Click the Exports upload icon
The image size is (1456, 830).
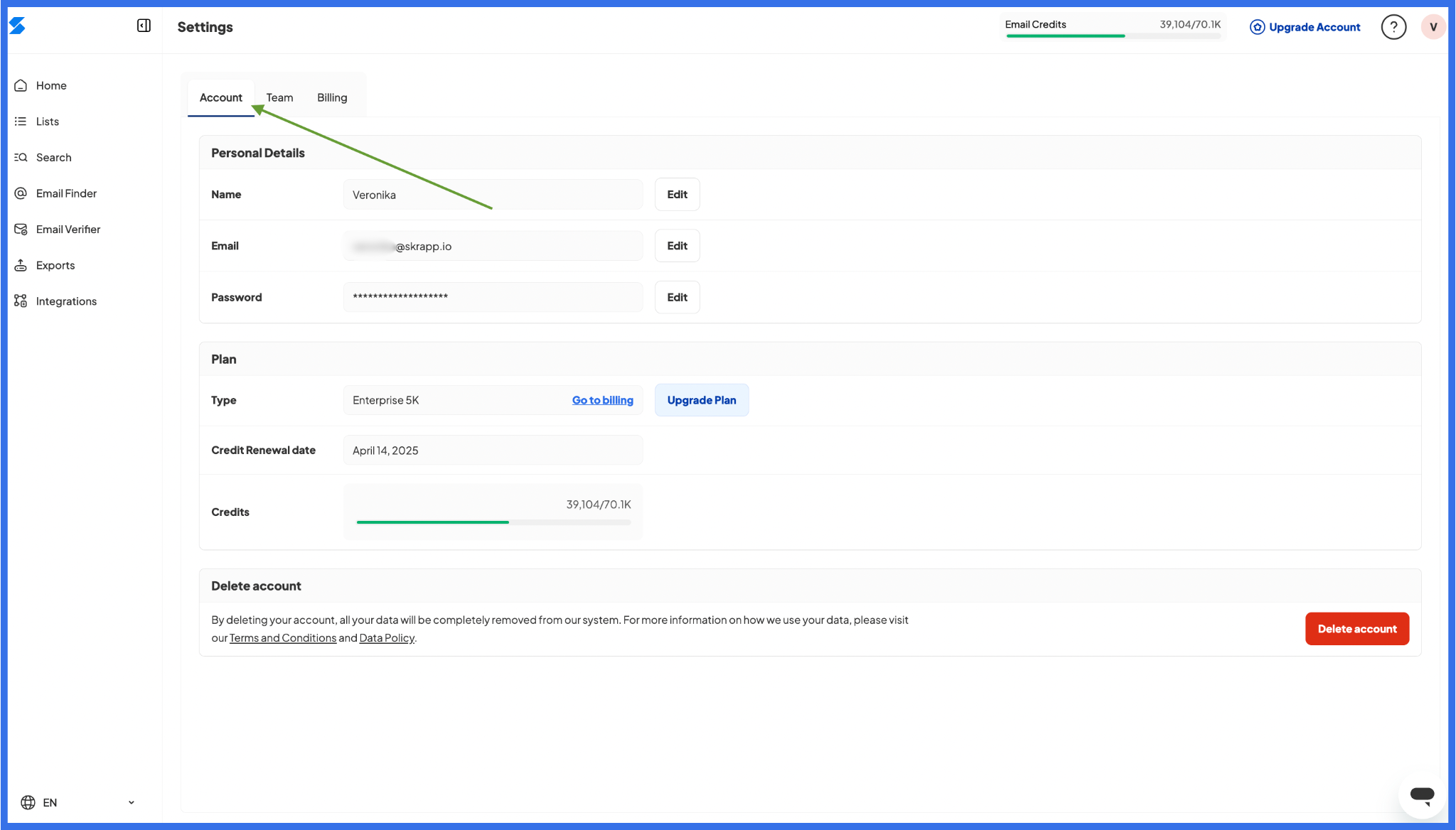tap(21, 265)
